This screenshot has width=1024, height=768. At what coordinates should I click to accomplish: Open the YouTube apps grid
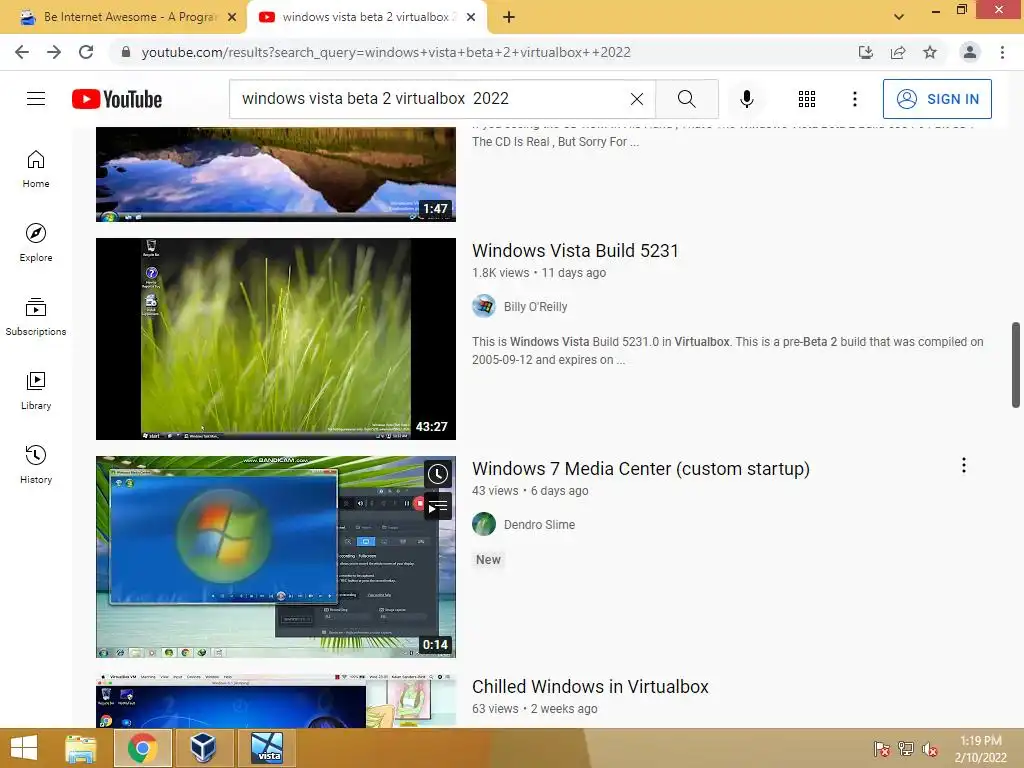pyautogui.click(x=807, y=99)
